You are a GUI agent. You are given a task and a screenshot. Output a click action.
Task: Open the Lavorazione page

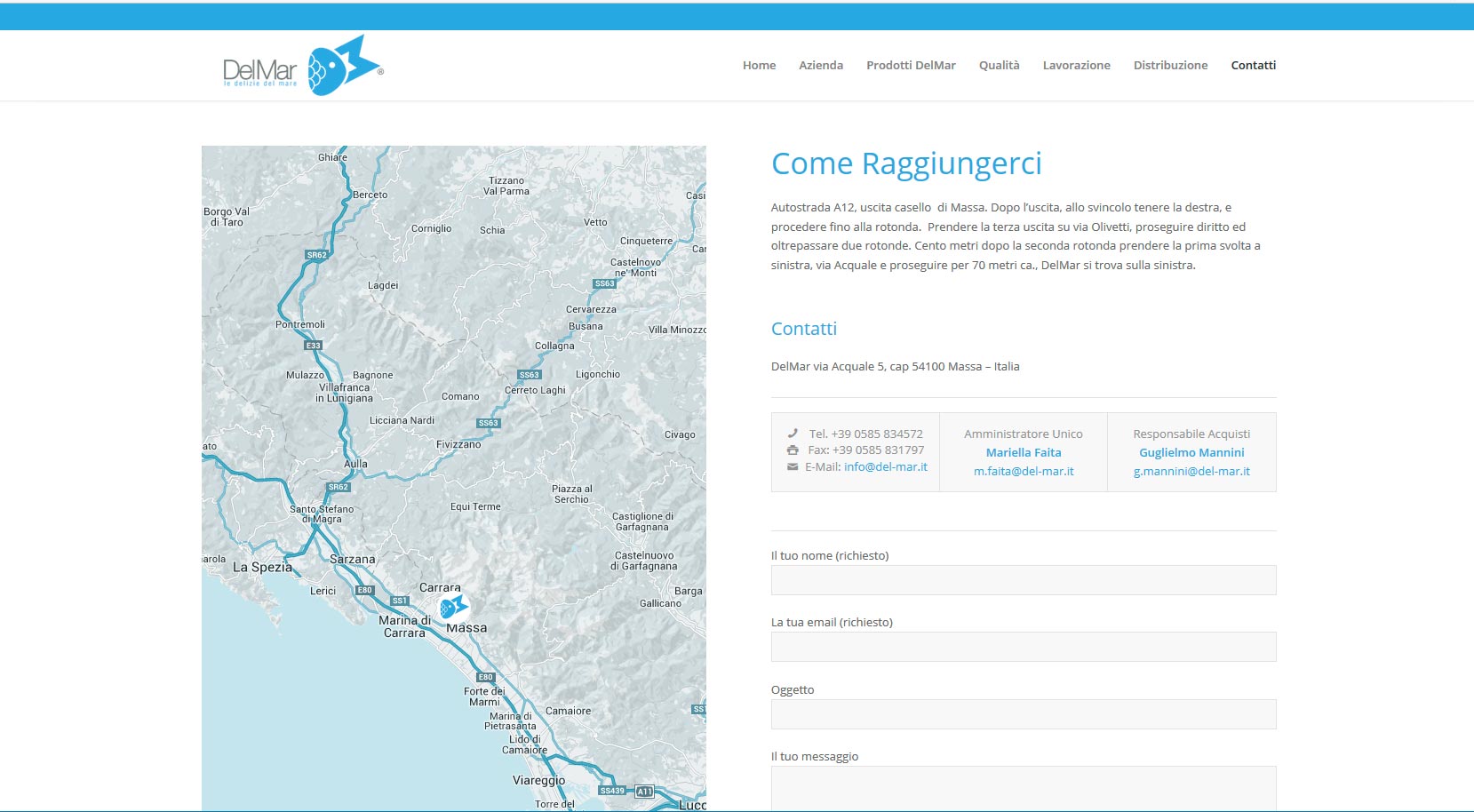1077,65
